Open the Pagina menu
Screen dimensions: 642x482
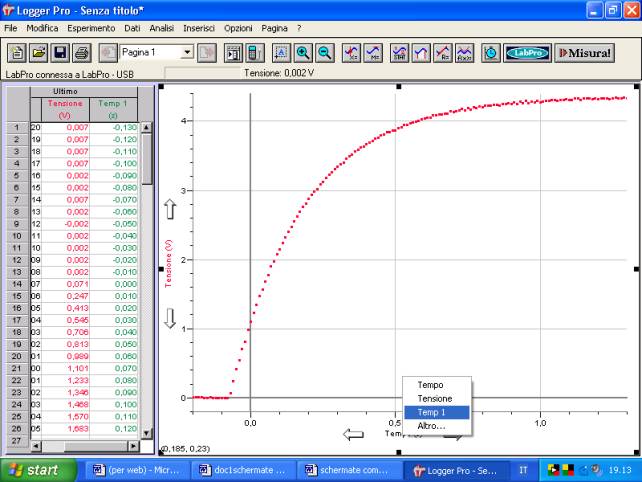[274, 28]
